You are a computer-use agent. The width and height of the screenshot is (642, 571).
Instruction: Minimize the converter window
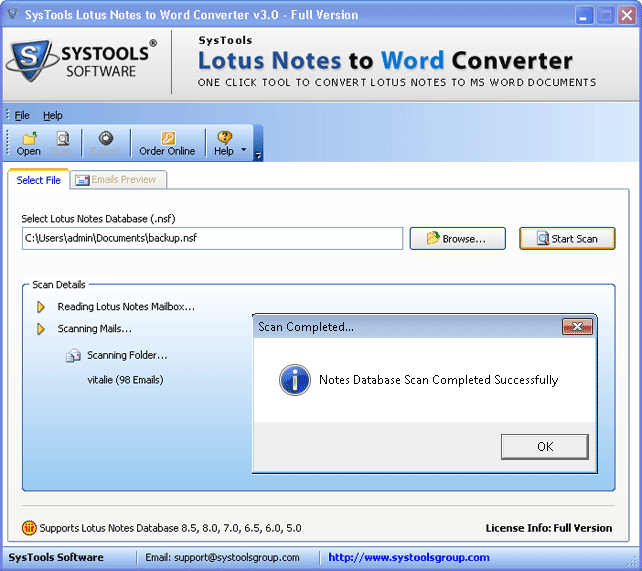click(x=584, y=16)
